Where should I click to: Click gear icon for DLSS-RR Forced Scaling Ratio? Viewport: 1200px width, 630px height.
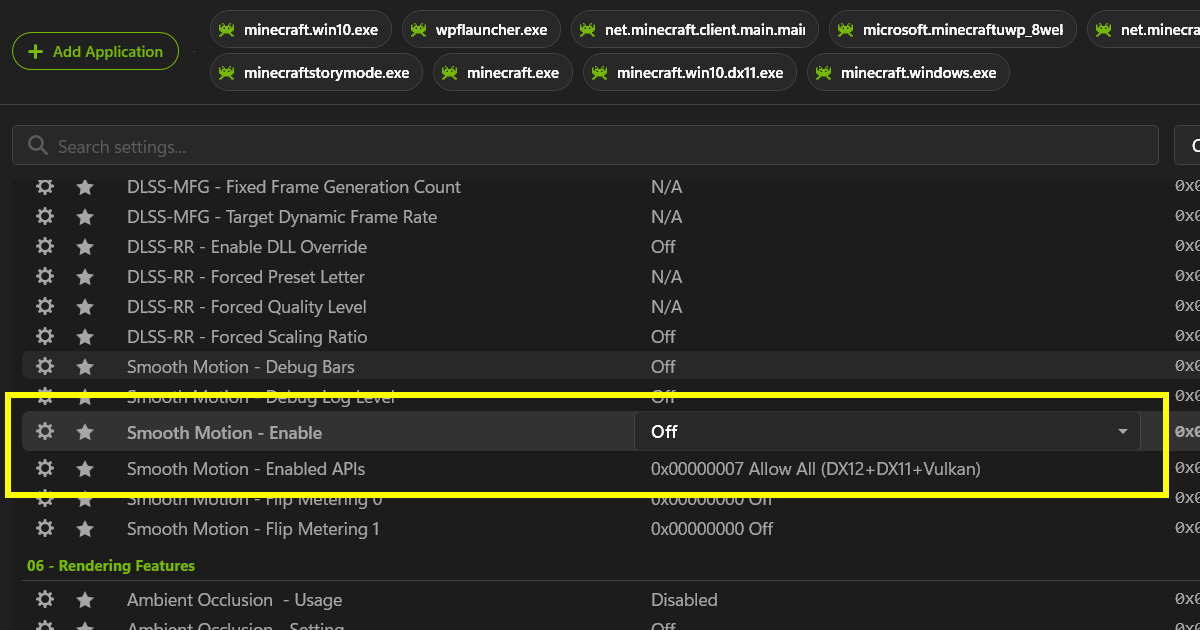pyautogui.click(x=45, y=337)
